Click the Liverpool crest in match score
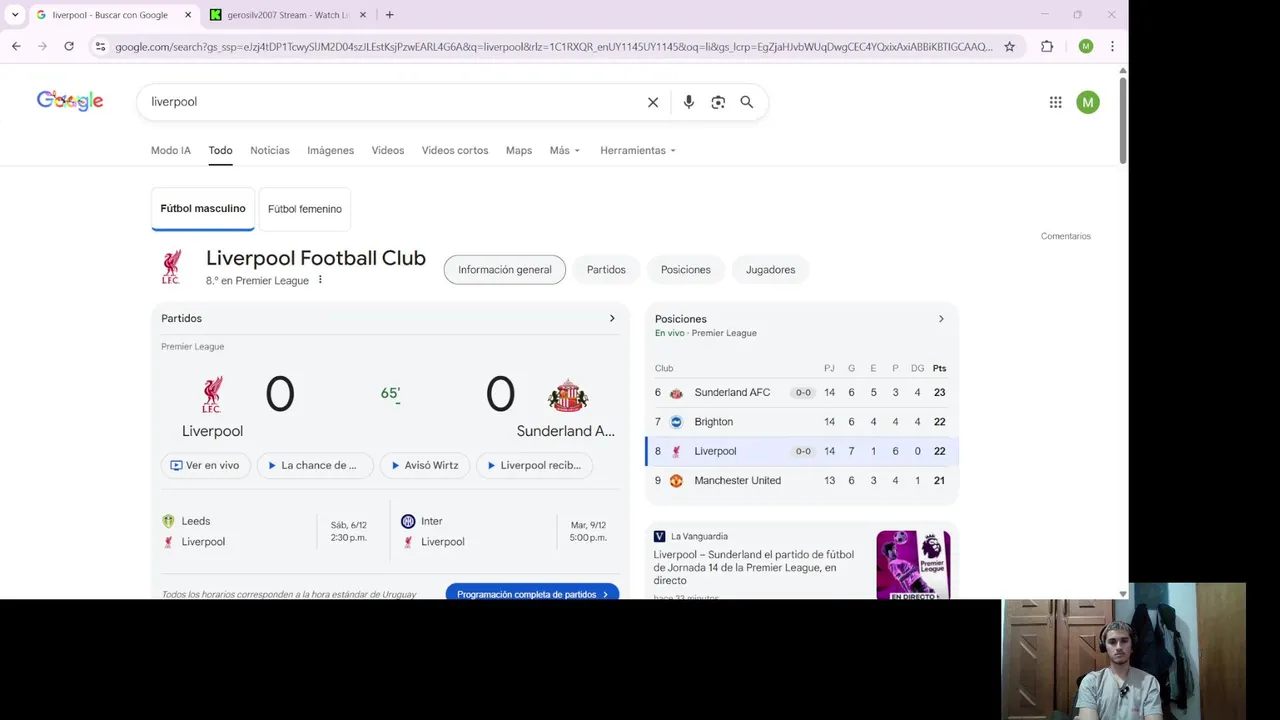The image size is (1280, 720). tap(212, 395)
